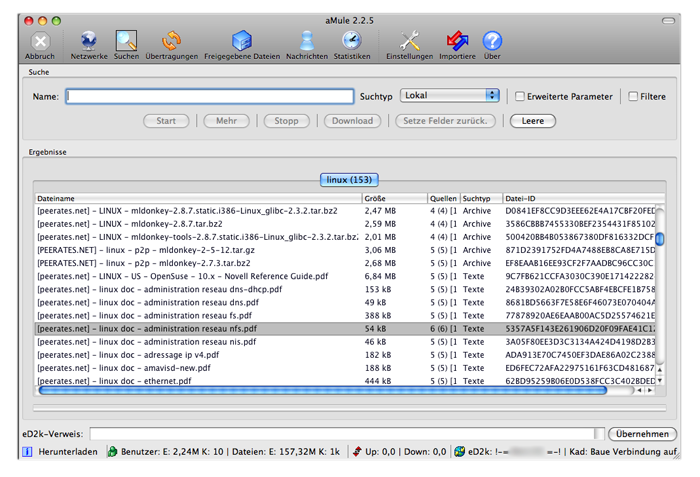This screenshot has width=700, height=477.
Task: Click Setze Felder zurück button
Action: click(445, 121)
